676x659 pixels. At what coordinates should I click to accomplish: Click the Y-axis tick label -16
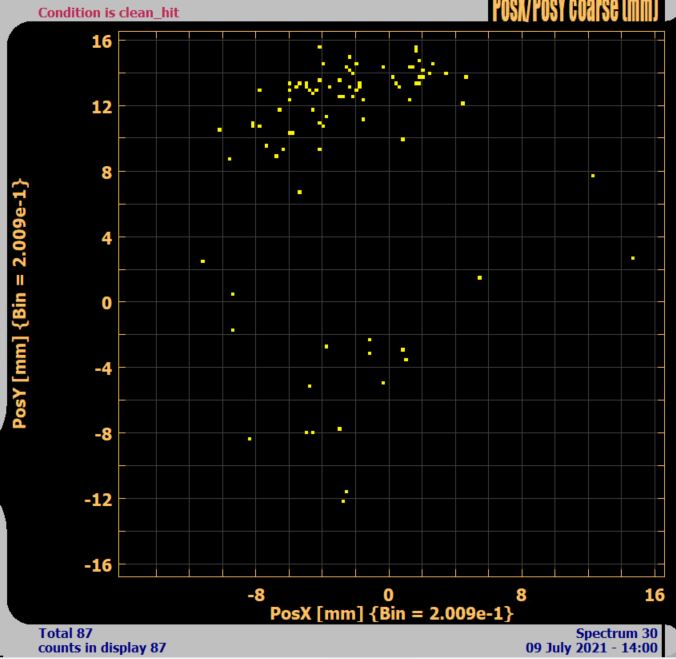99,565
